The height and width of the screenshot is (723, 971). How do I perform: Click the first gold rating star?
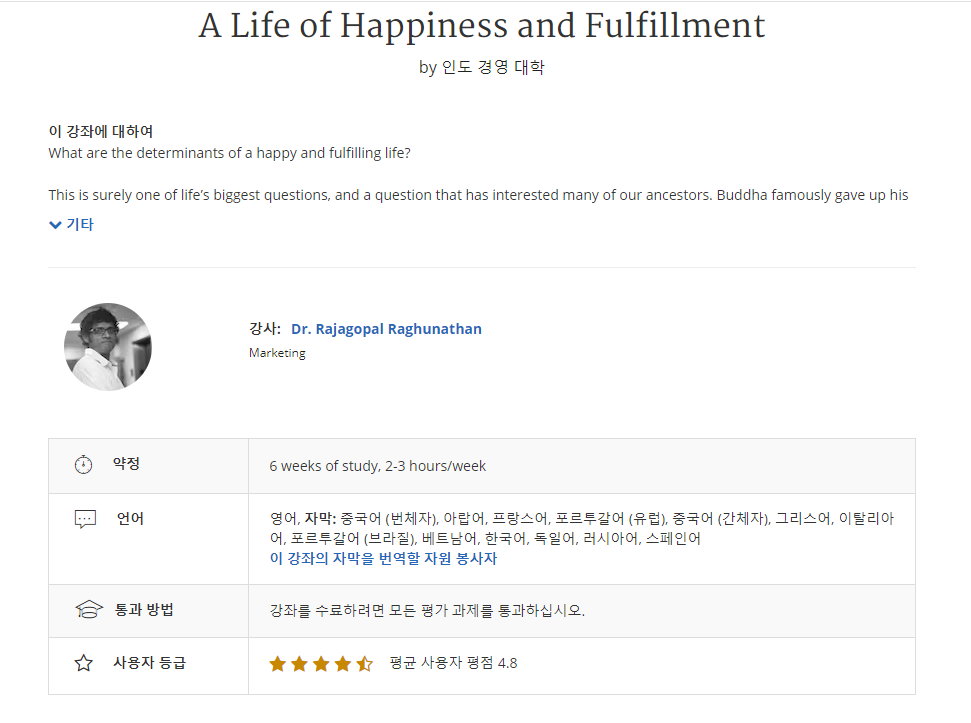pos(277,664)
